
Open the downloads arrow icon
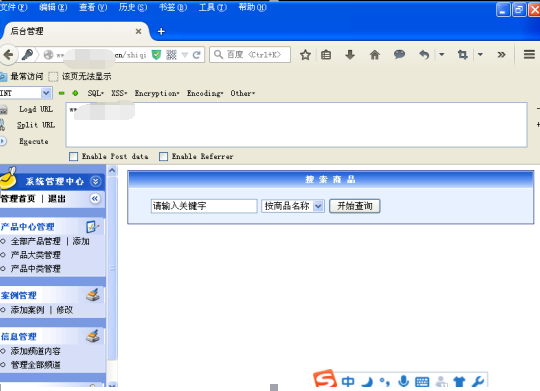pyautogui.click(x=350, y=54)
